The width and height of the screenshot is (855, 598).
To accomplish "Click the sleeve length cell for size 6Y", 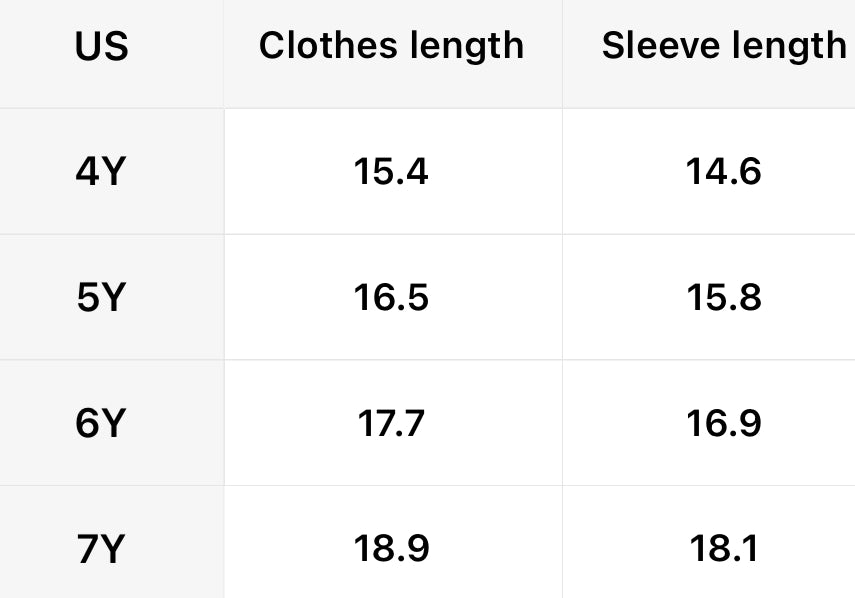I will 723,424.
